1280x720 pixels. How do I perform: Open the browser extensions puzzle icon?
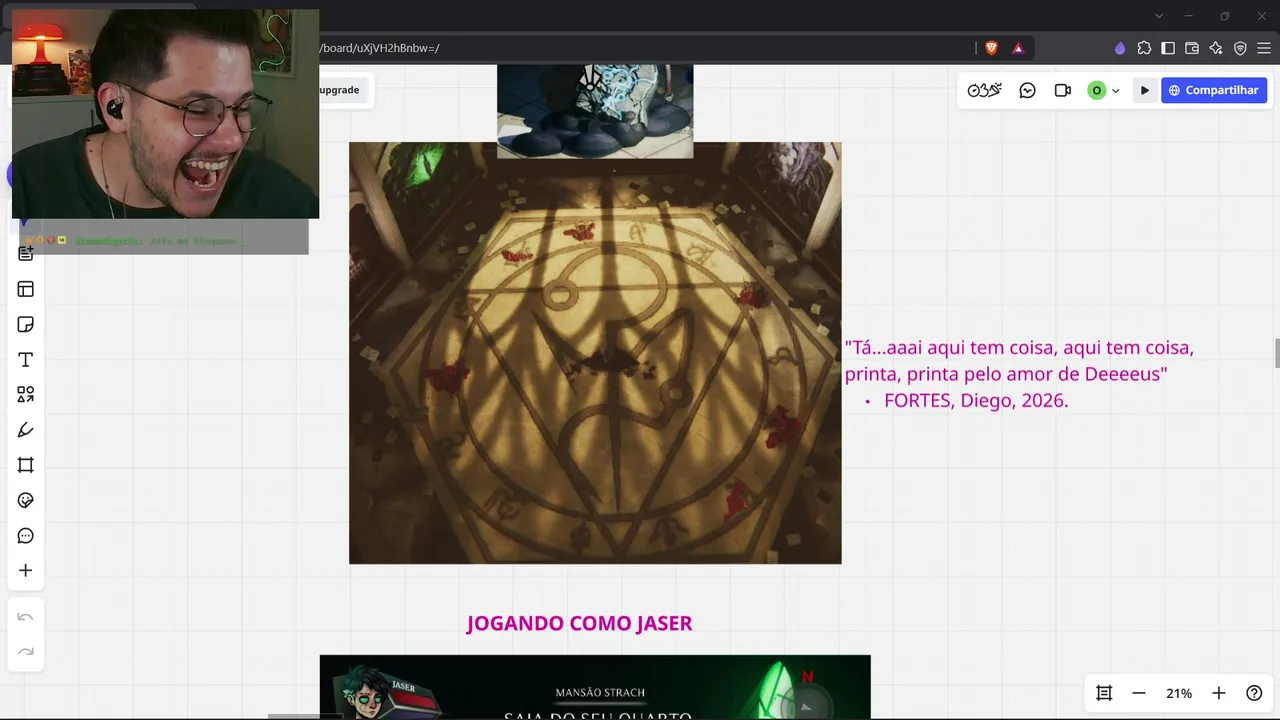click(x=1144, y=48)
